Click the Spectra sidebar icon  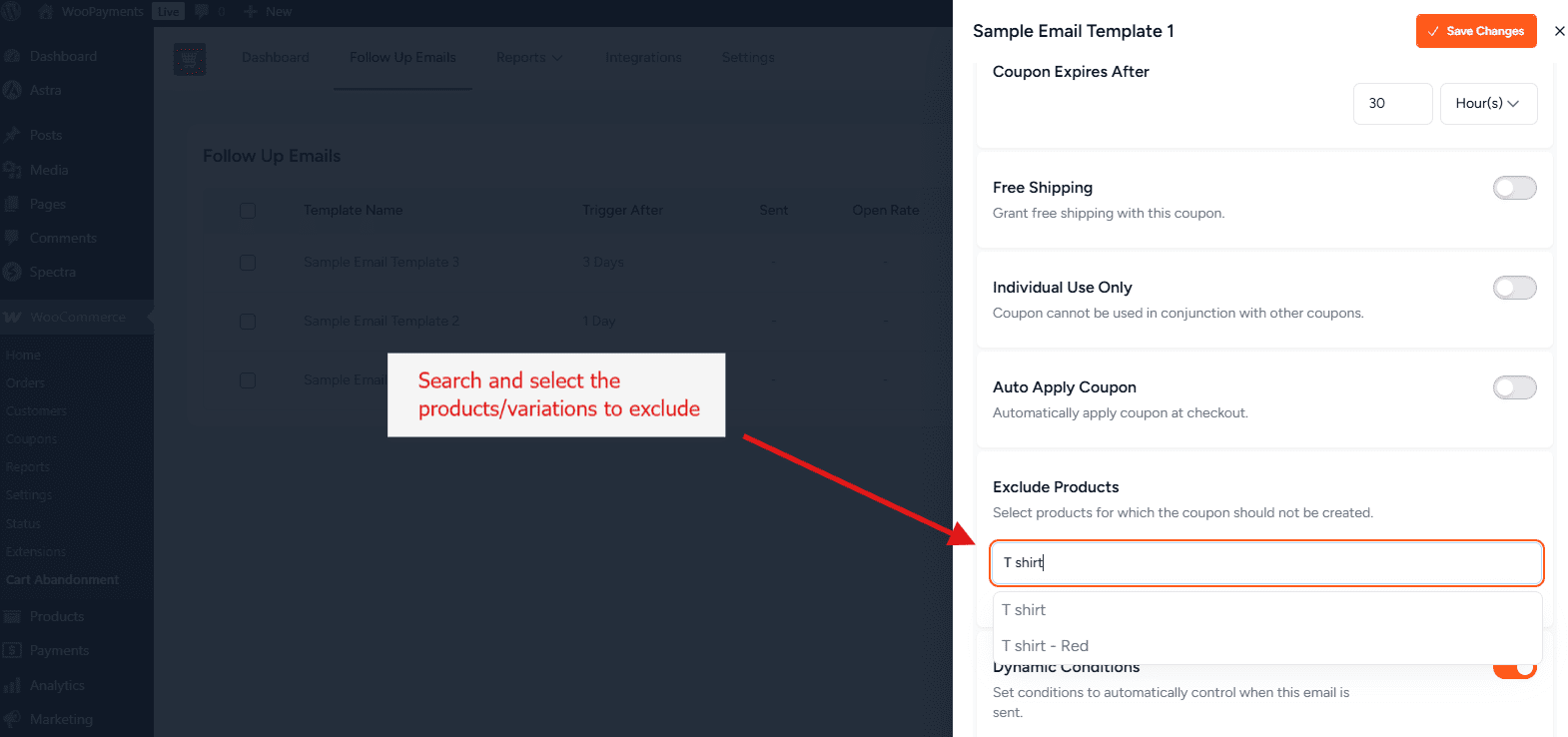pyautogui.click(x=12, y=272)
